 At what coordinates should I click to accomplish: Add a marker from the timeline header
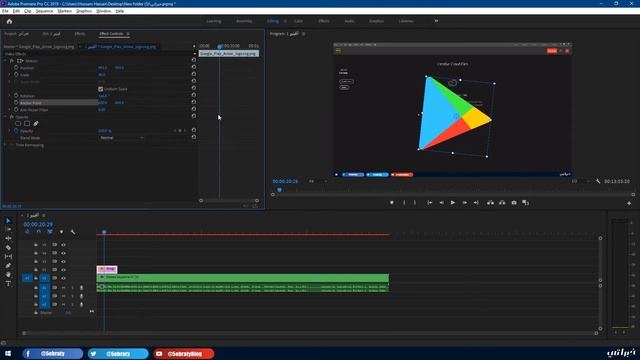[61, 232]
